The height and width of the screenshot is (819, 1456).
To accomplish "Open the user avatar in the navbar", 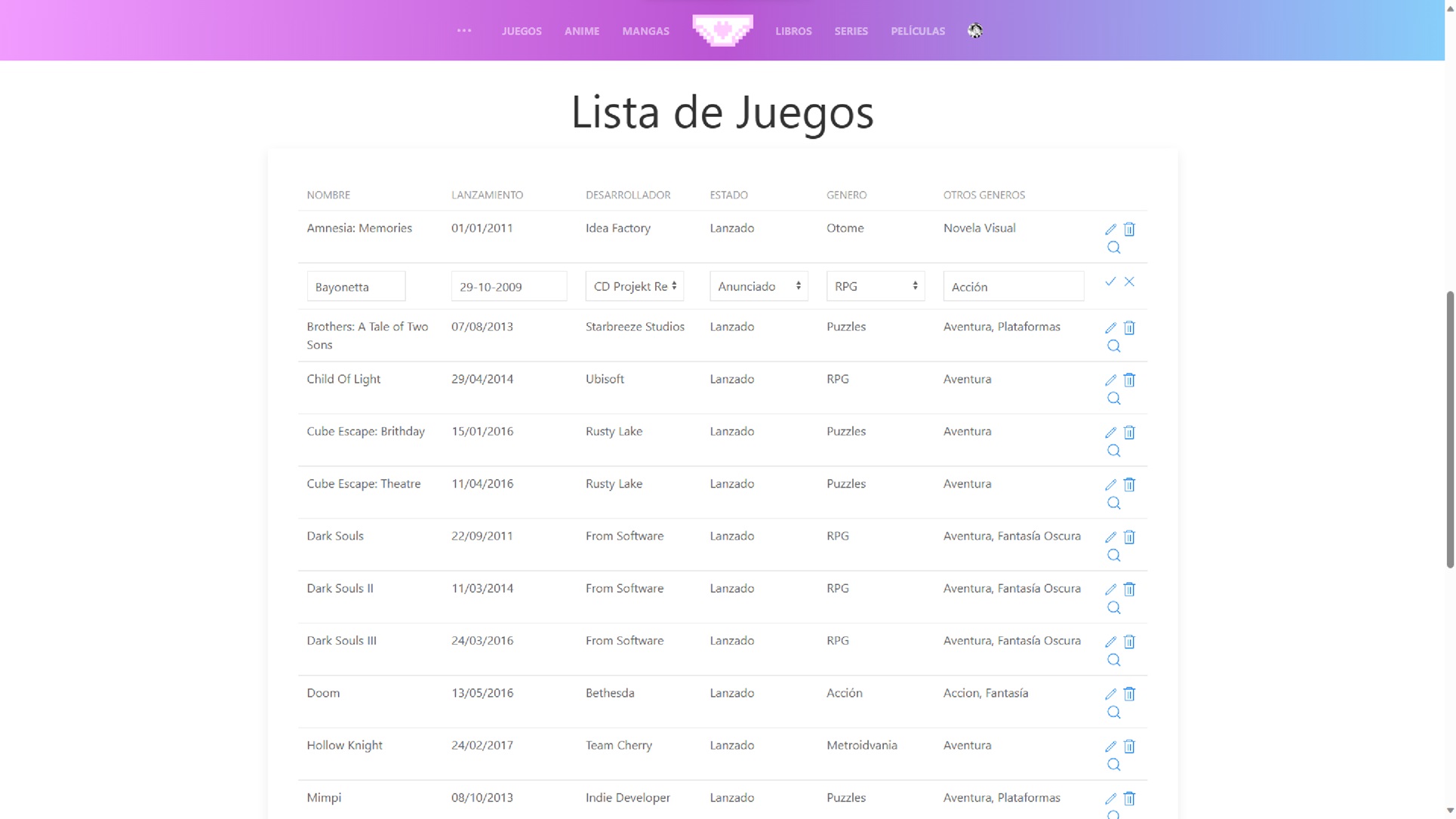I will [x=975, y=30].
